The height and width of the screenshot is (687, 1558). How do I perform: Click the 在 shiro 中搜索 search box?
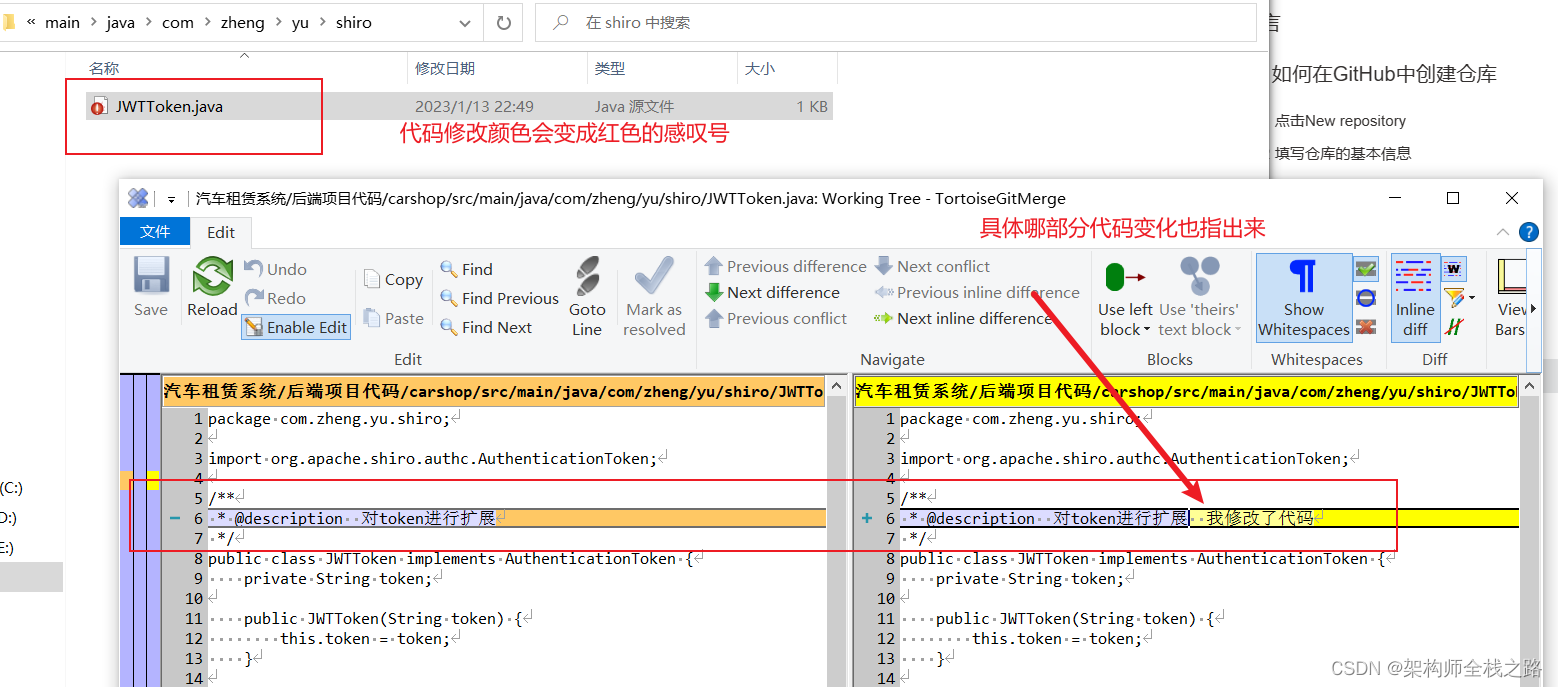point(896,22)
